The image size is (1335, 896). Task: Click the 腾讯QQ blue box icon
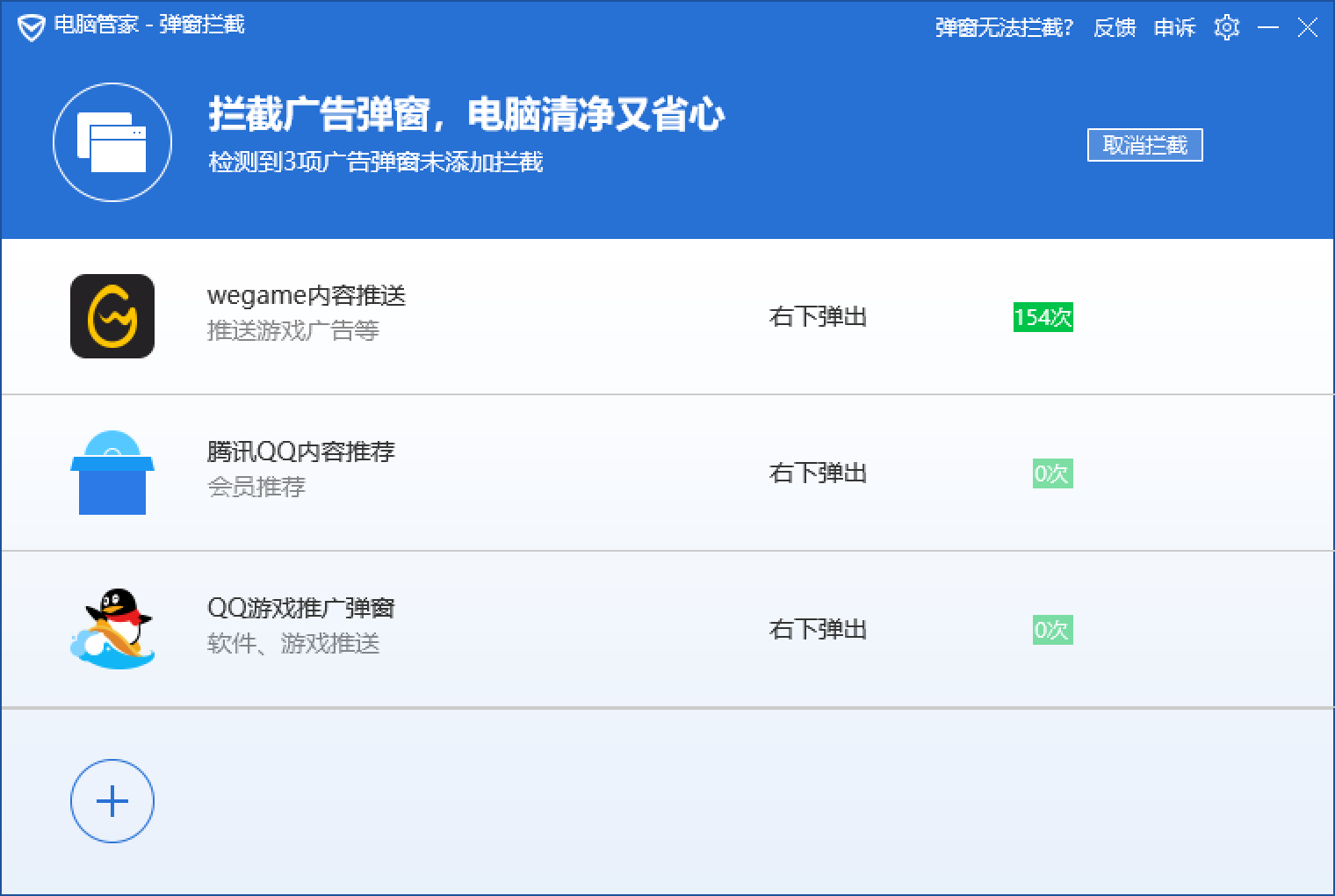coord(112,473)
